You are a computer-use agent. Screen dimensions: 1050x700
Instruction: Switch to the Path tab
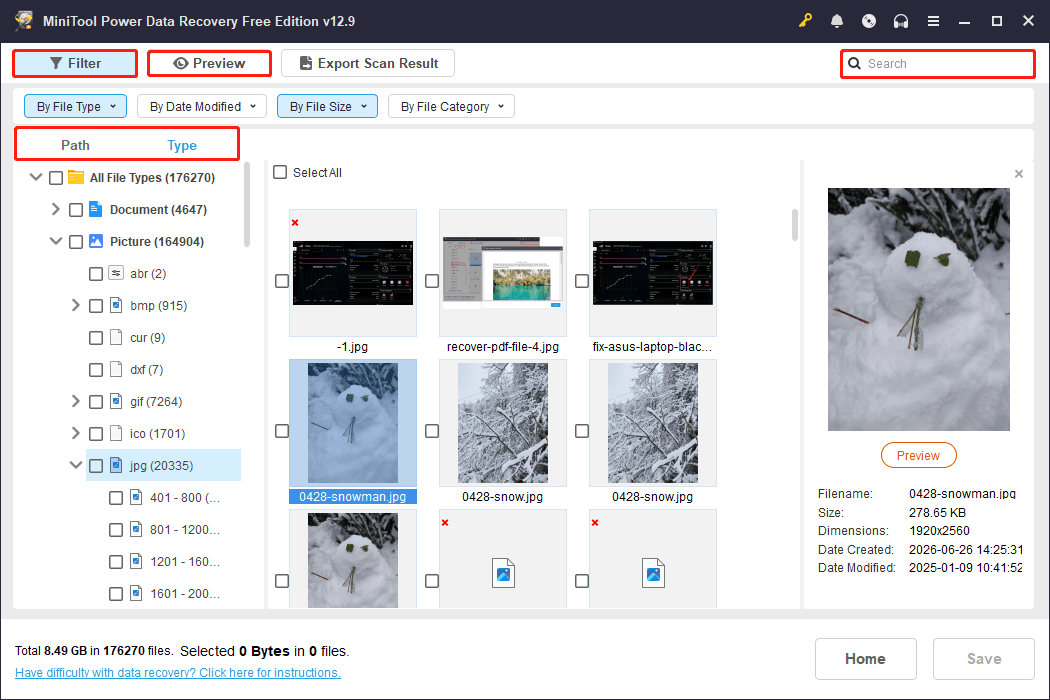click(75, 145)
